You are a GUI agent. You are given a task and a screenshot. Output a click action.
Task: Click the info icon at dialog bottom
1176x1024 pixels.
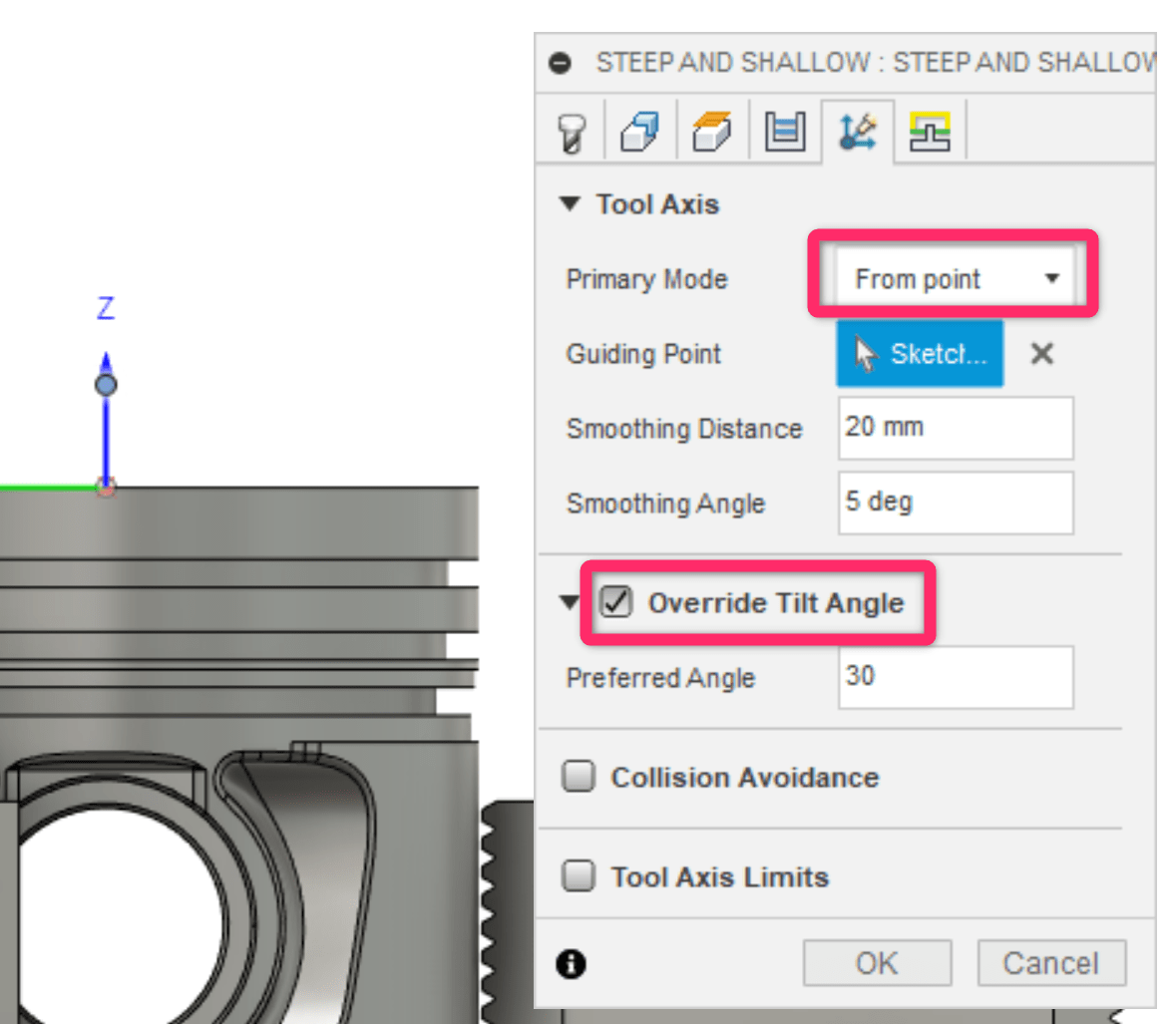coord(570,964)
